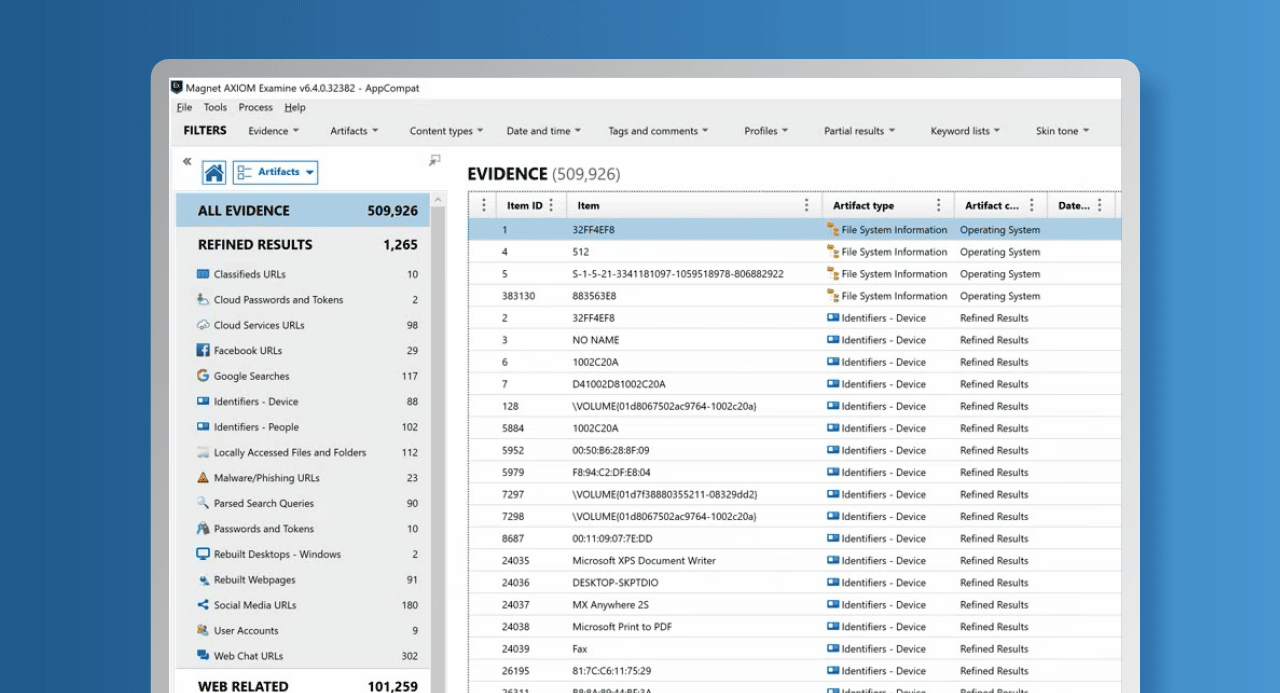
Task: Collapse the left panel with double-chevron icon
Action: 187,161
